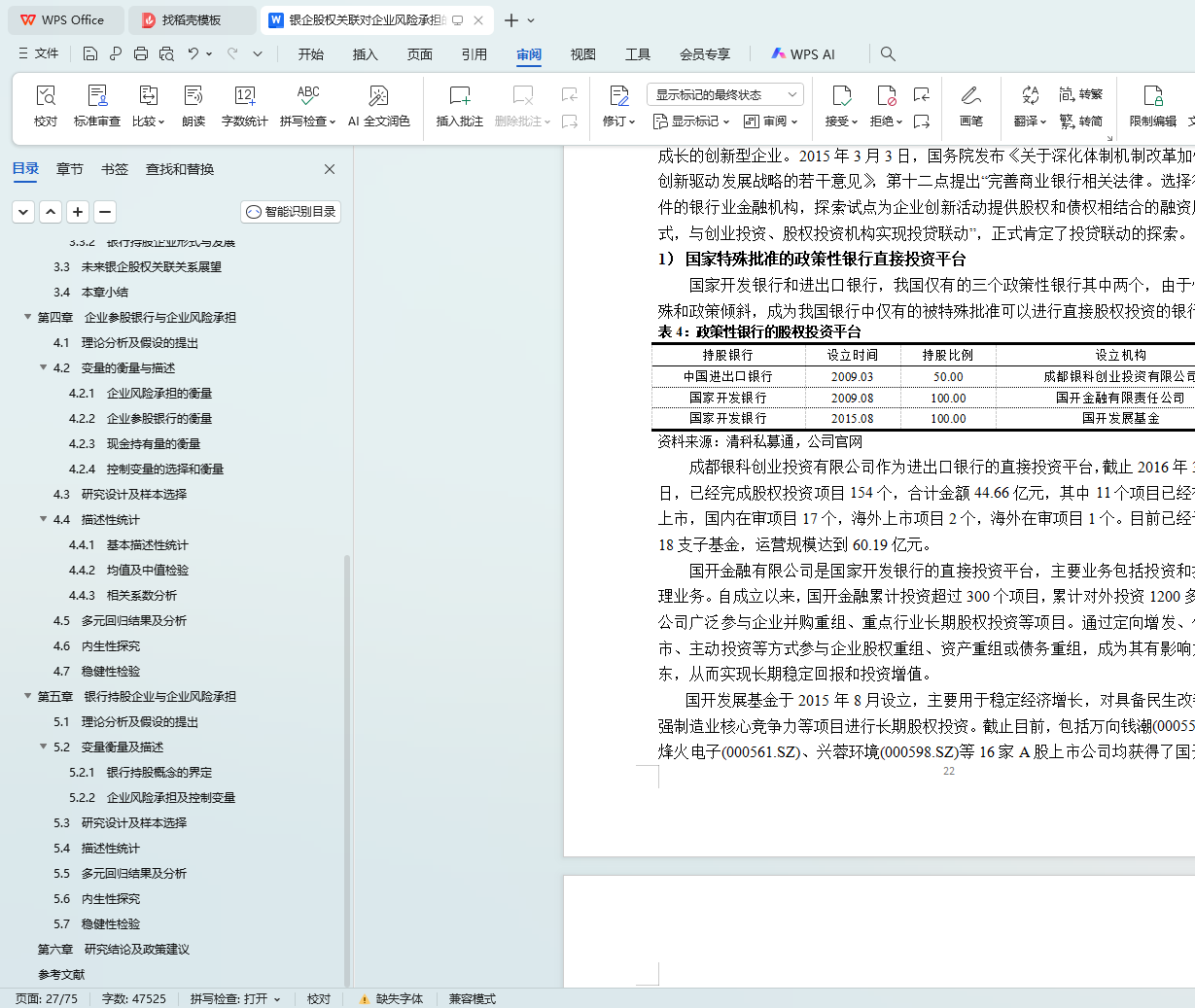
Task: Open the 画笔 pen tool
Action: pos(971,107)
